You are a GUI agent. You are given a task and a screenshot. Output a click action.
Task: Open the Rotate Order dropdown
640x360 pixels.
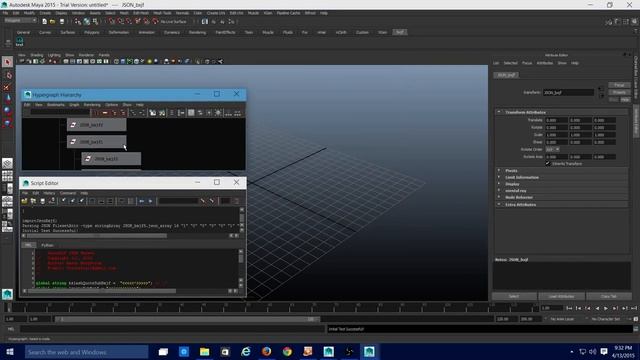(x=553, y=149)
